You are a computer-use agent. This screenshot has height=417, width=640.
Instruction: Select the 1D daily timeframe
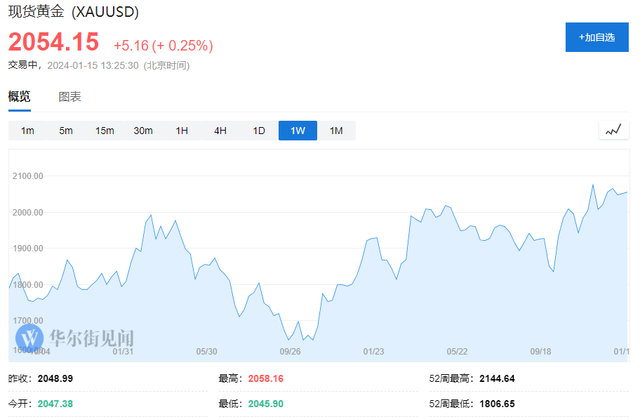tap(259, 131)
